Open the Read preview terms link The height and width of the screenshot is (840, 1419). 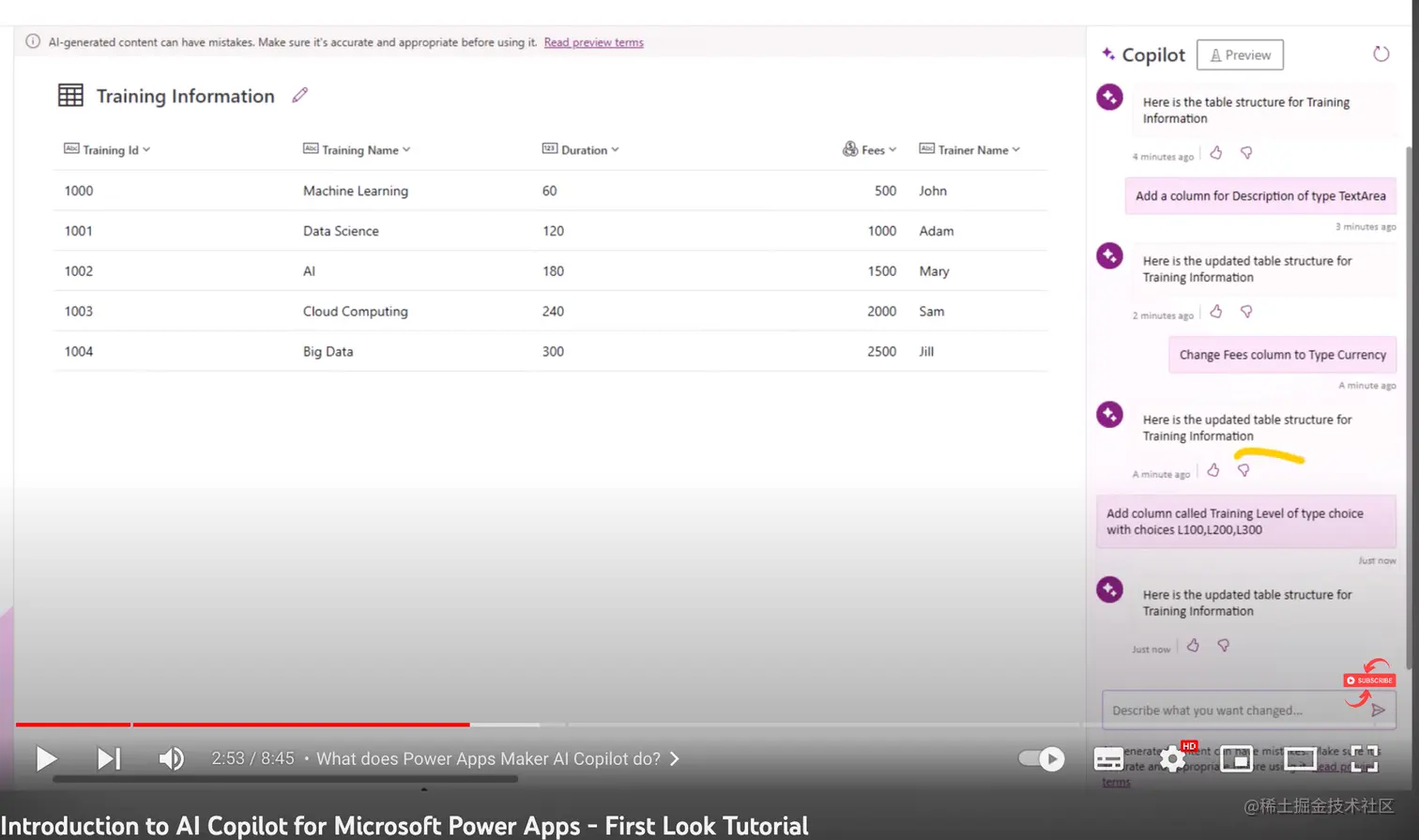[593, 42]
